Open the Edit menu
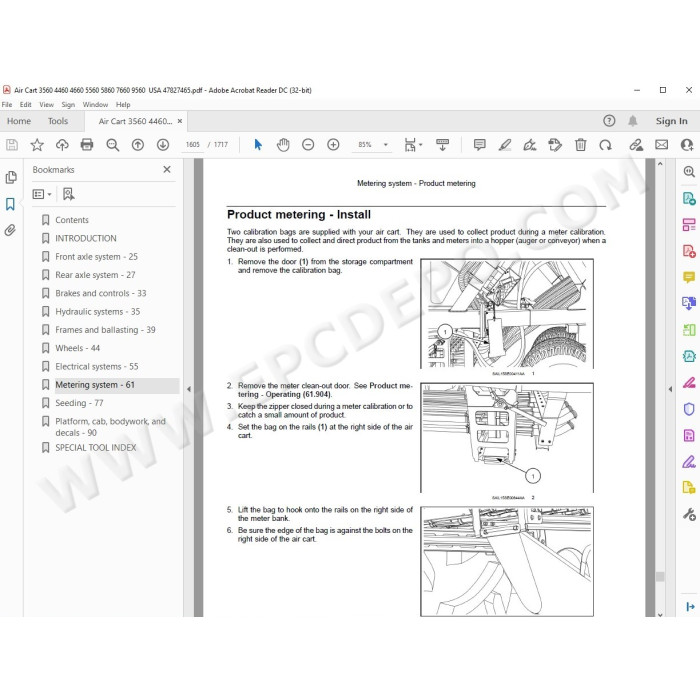Screen dimensions: 700x700 pyautogui.click(x=25, y=104)
